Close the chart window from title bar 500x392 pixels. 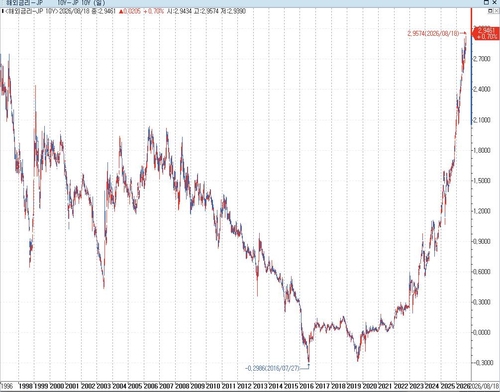tap(494, 2)
